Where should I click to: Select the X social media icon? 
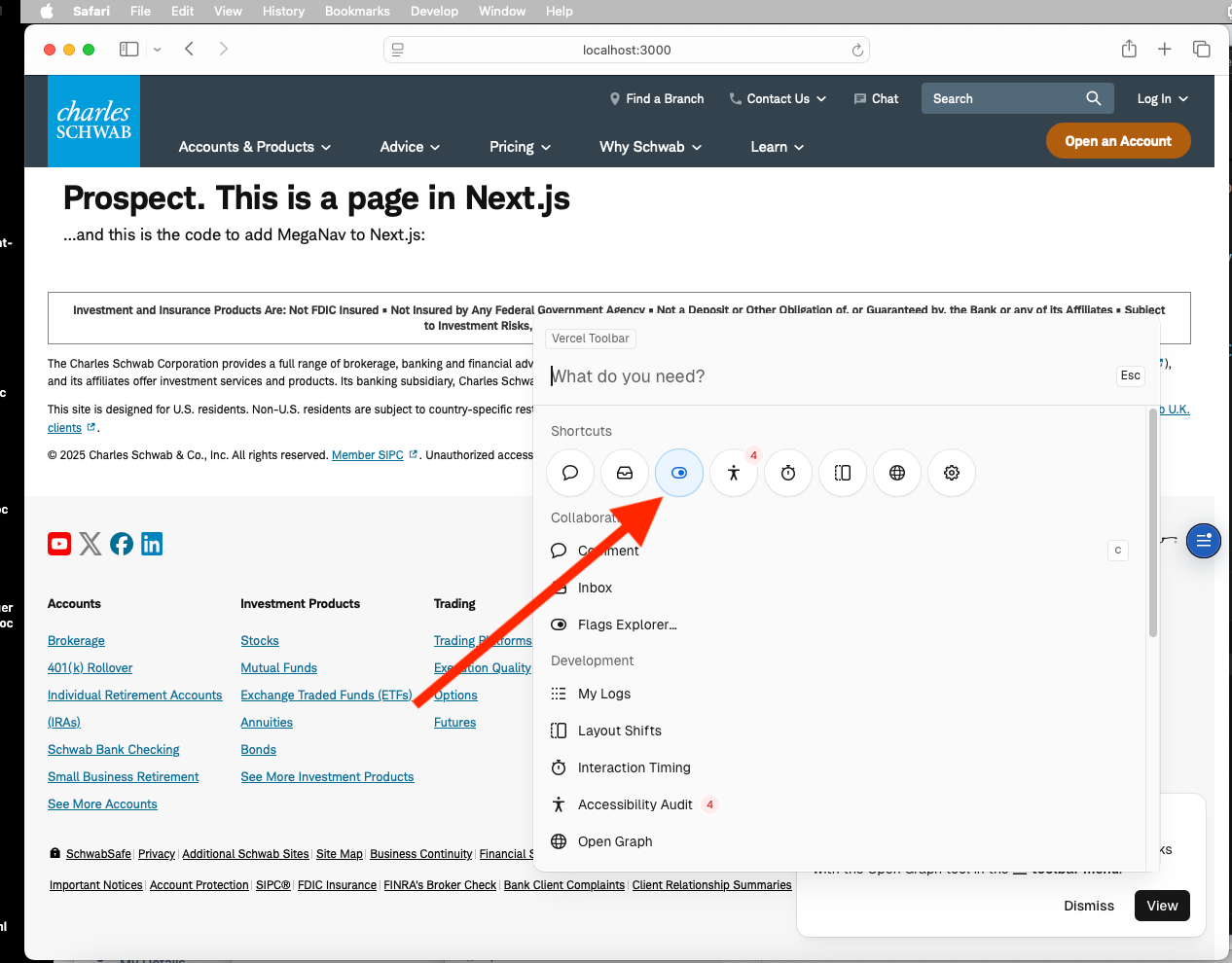91,544
